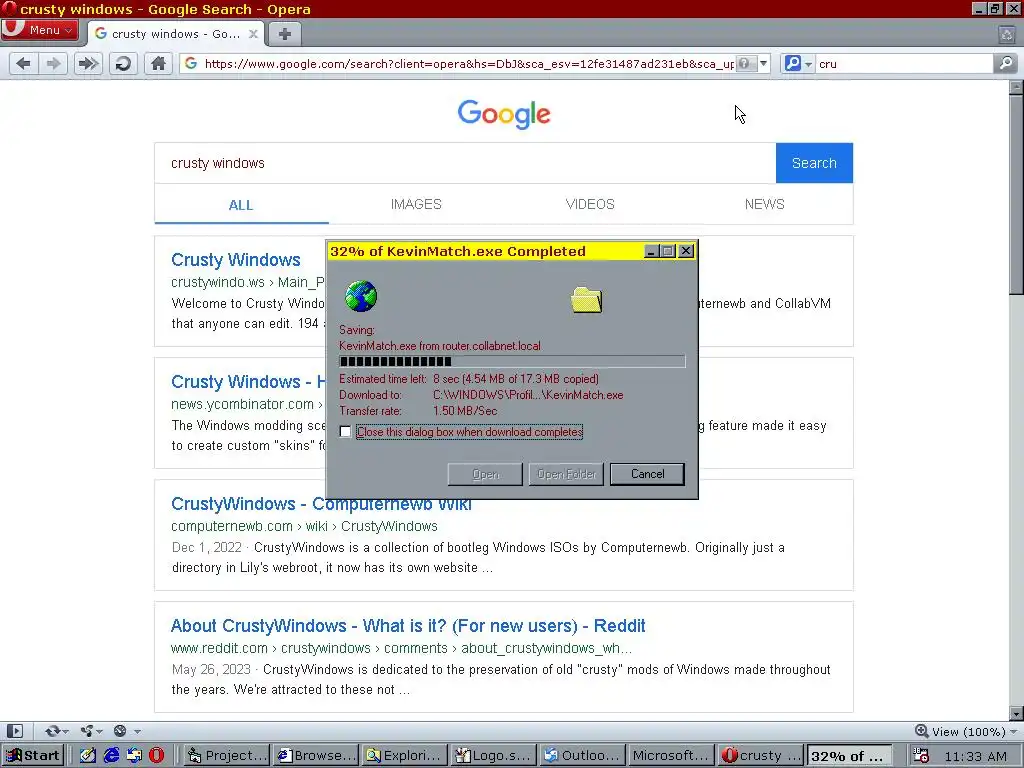Switch to the 'Outloo...' taskbar window
Image resolution: width=1024 pixels, height=768 pixels.
pyautogui.click(x=583, y=756)
